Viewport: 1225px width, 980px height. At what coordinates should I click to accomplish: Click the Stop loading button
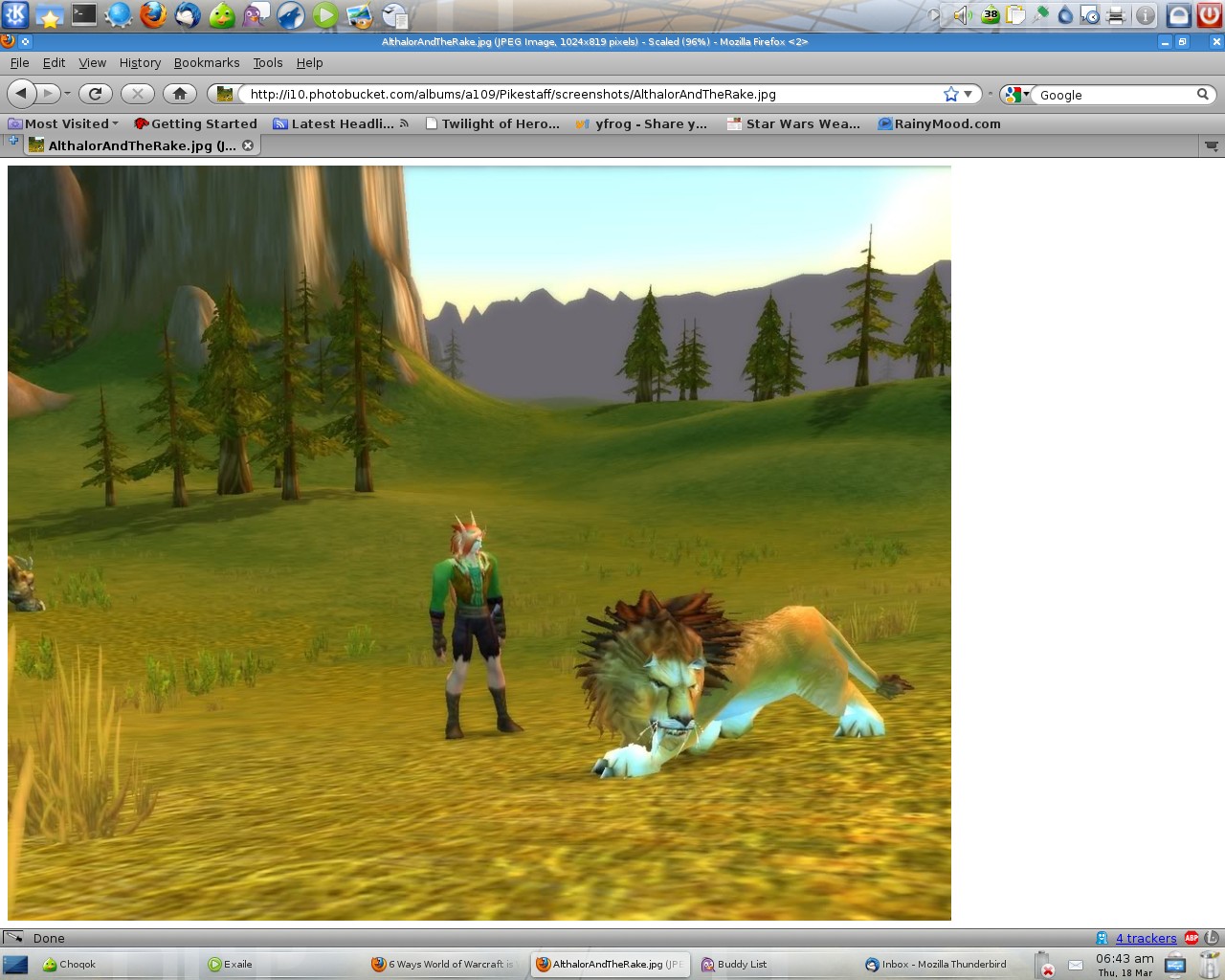point(138,93)
